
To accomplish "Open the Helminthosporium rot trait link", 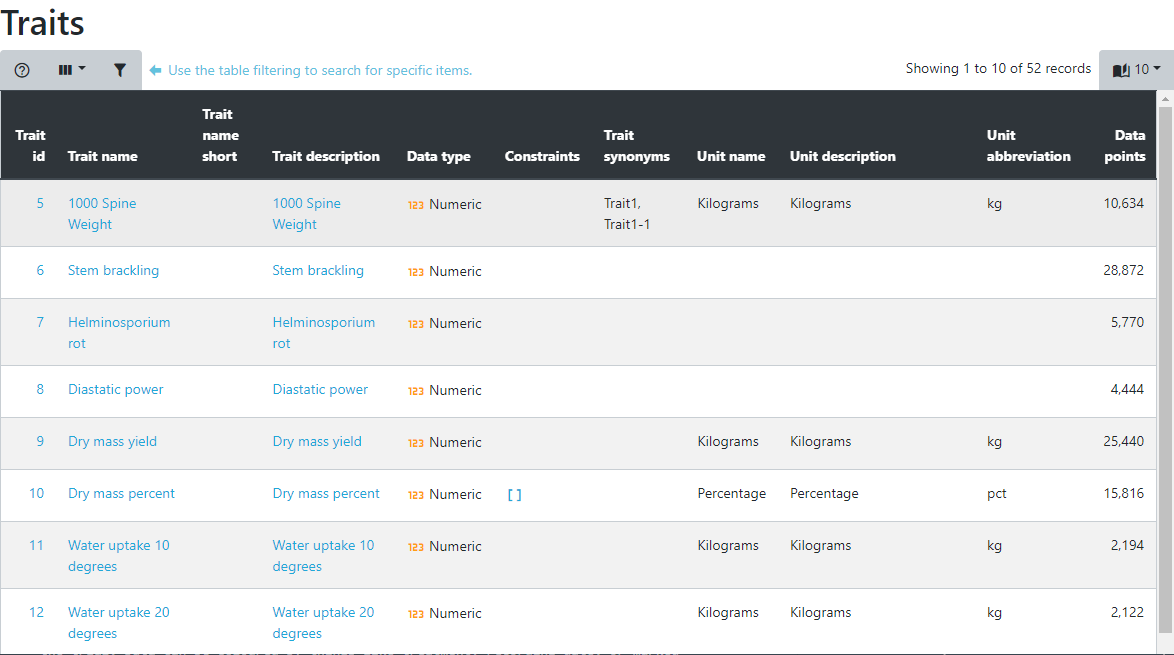I will (119, 332).
